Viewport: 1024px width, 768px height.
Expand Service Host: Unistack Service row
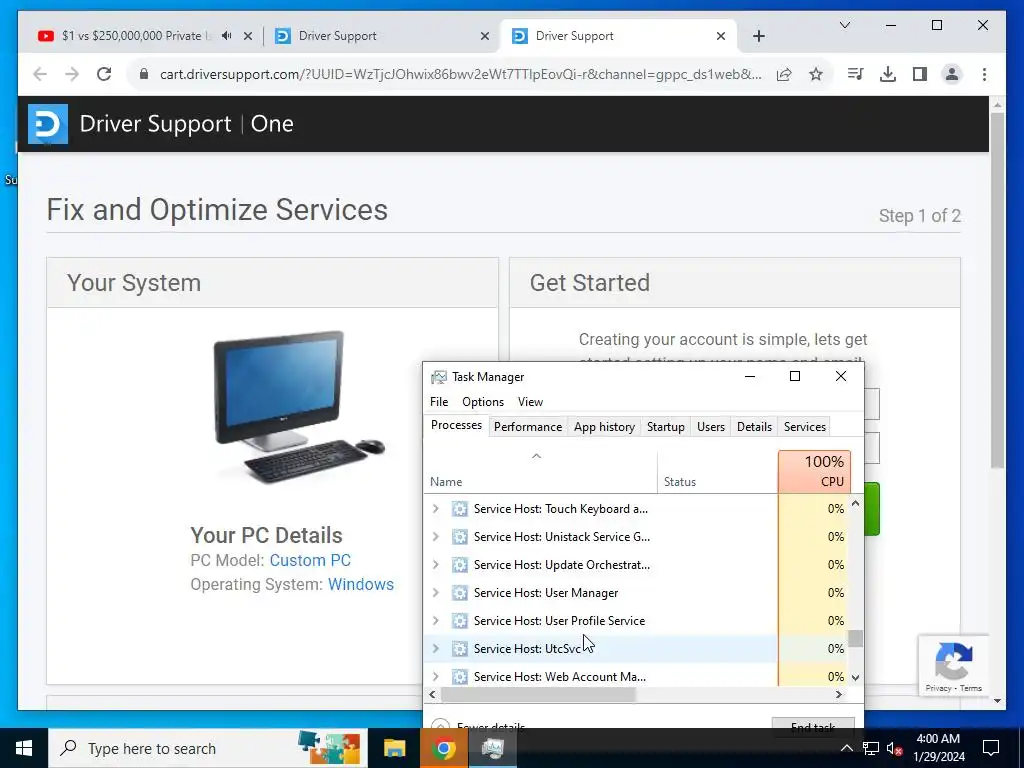[436, 536]
